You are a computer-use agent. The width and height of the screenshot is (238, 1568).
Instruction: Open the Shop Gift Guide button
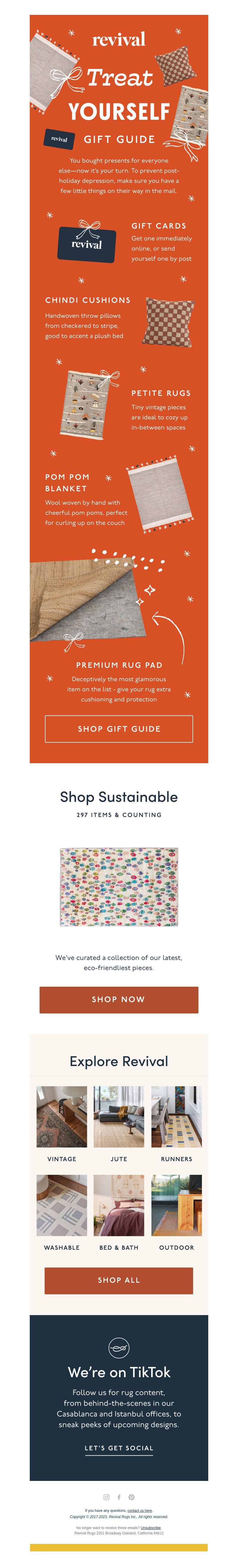click(119, 729)
